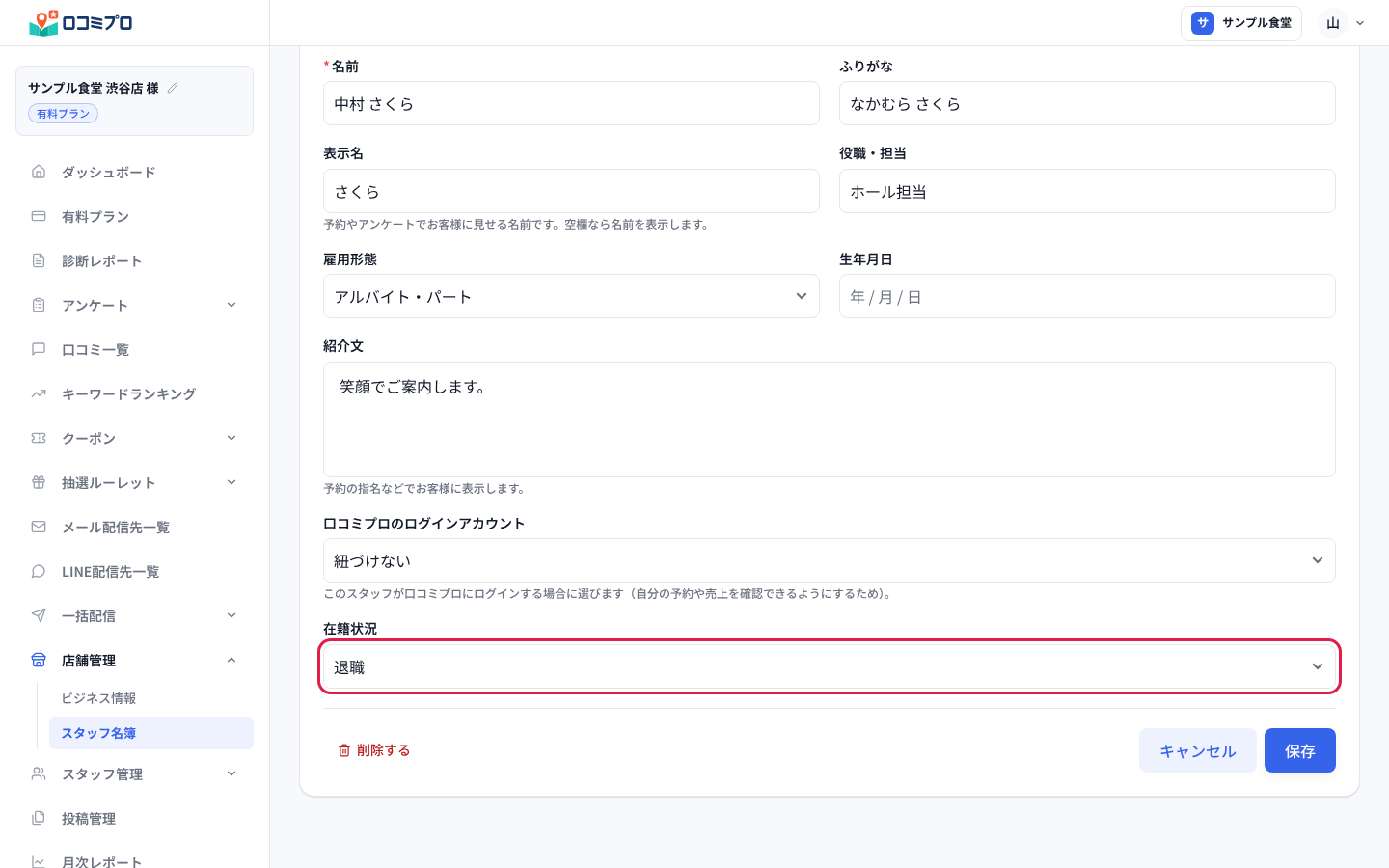1389x868 pixels.
Task: Click the ふりがな input field
Action: click(1087, 103)
